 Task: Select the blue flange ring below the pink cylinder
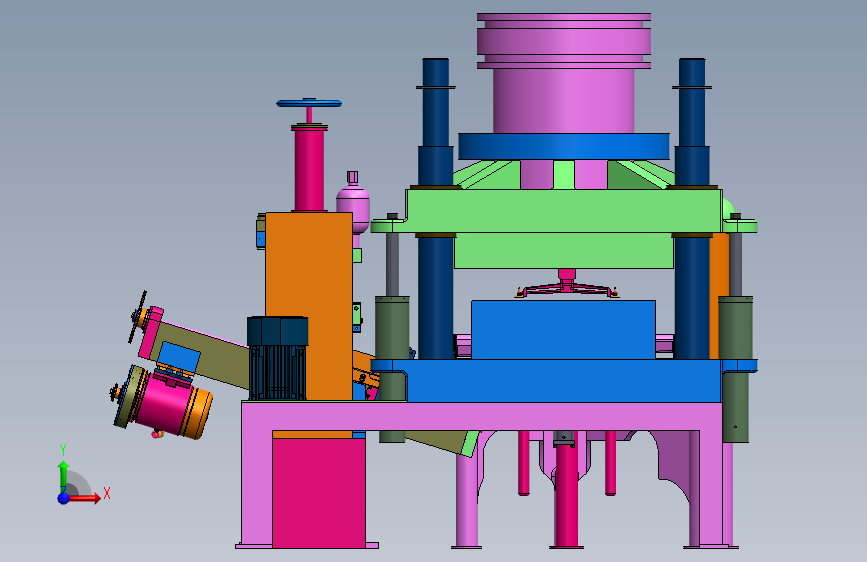click(563, 147)
